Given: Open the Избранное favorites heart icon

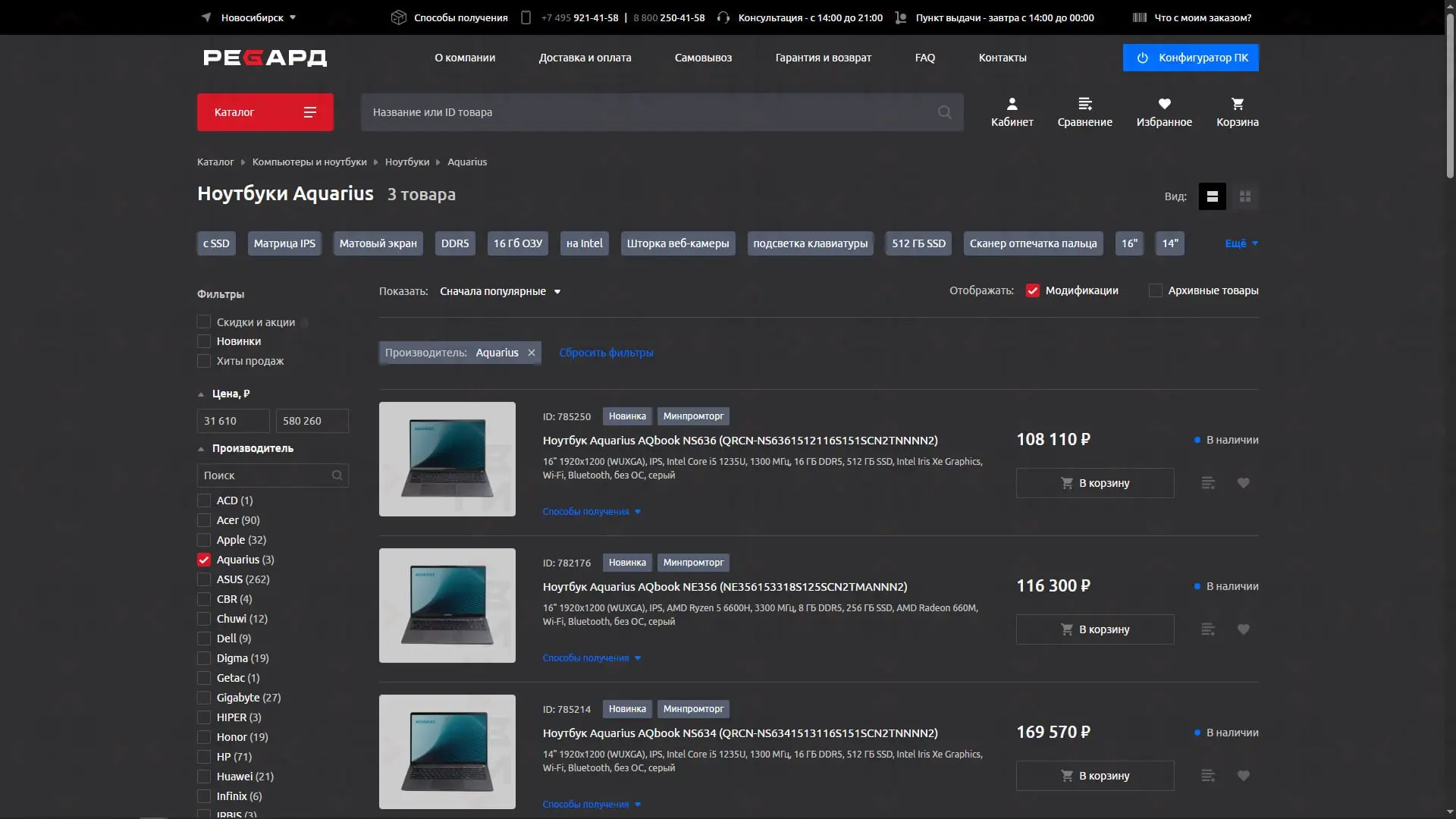Looking at the screenshot, I should click(x=1164, y=111).
